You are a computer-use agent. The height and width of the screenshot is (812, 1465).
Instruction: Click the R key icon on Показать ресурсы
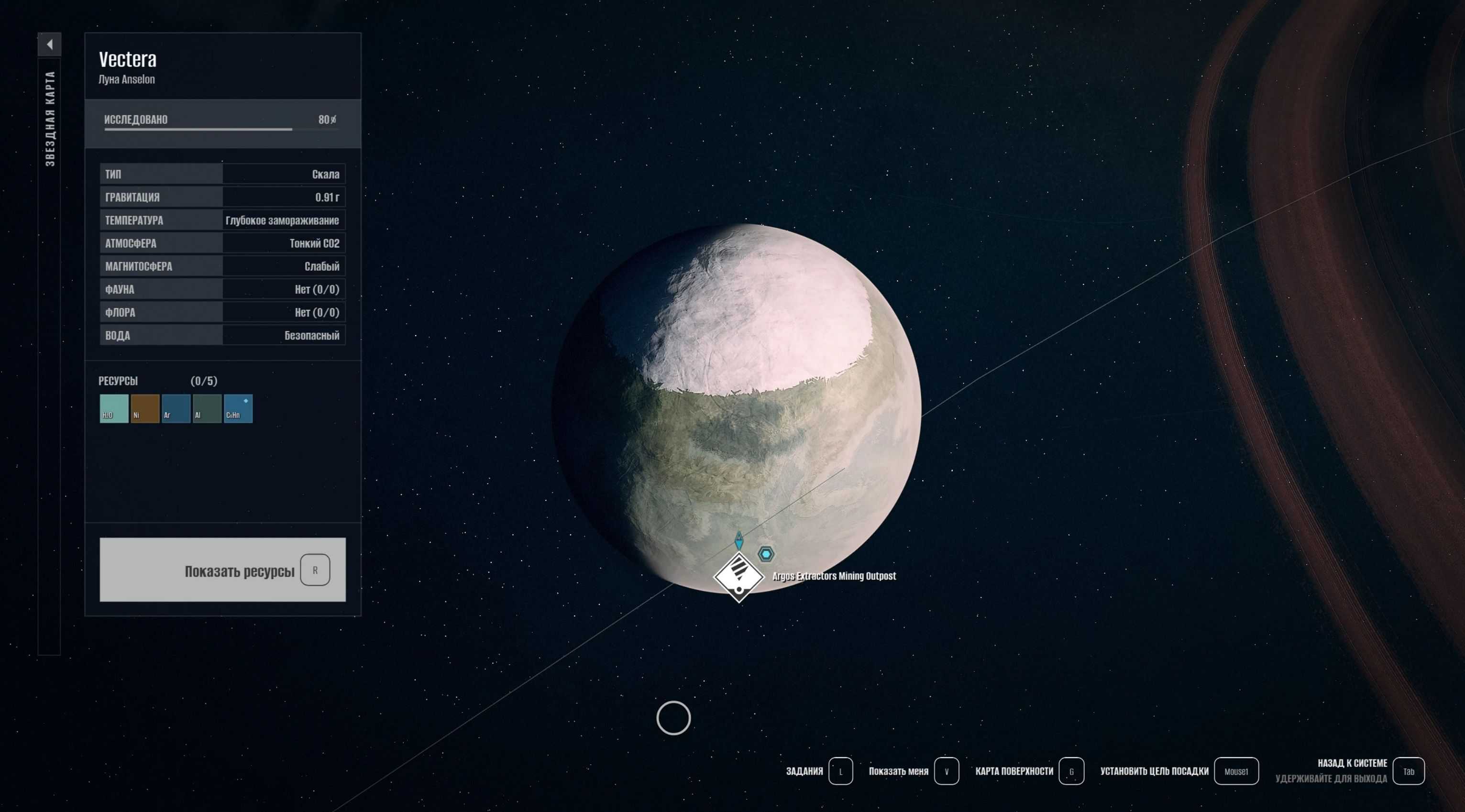tap(315, 570)
